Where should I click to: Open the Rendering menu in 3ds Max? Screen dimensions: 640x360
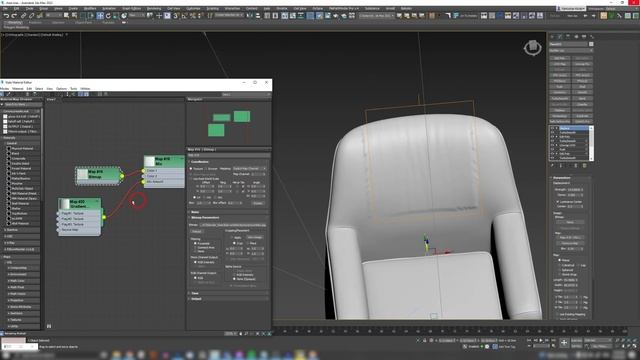(x=154, y=9)
